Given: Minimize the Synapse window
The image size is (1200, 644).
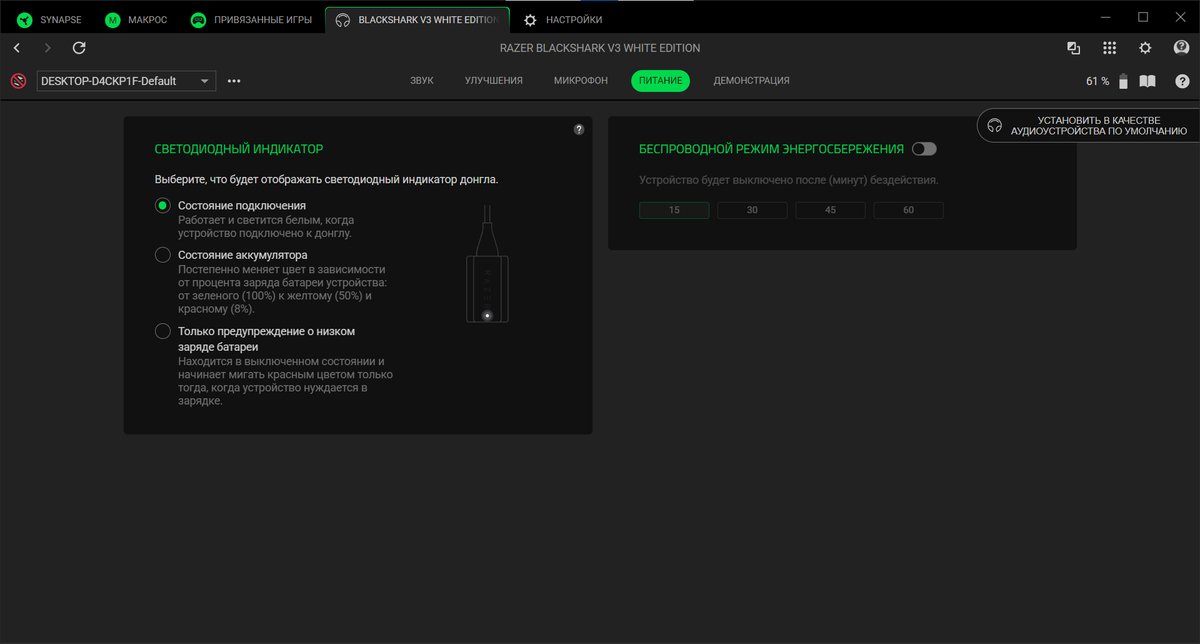Looking at the screenshot, I should point(1105,17).
